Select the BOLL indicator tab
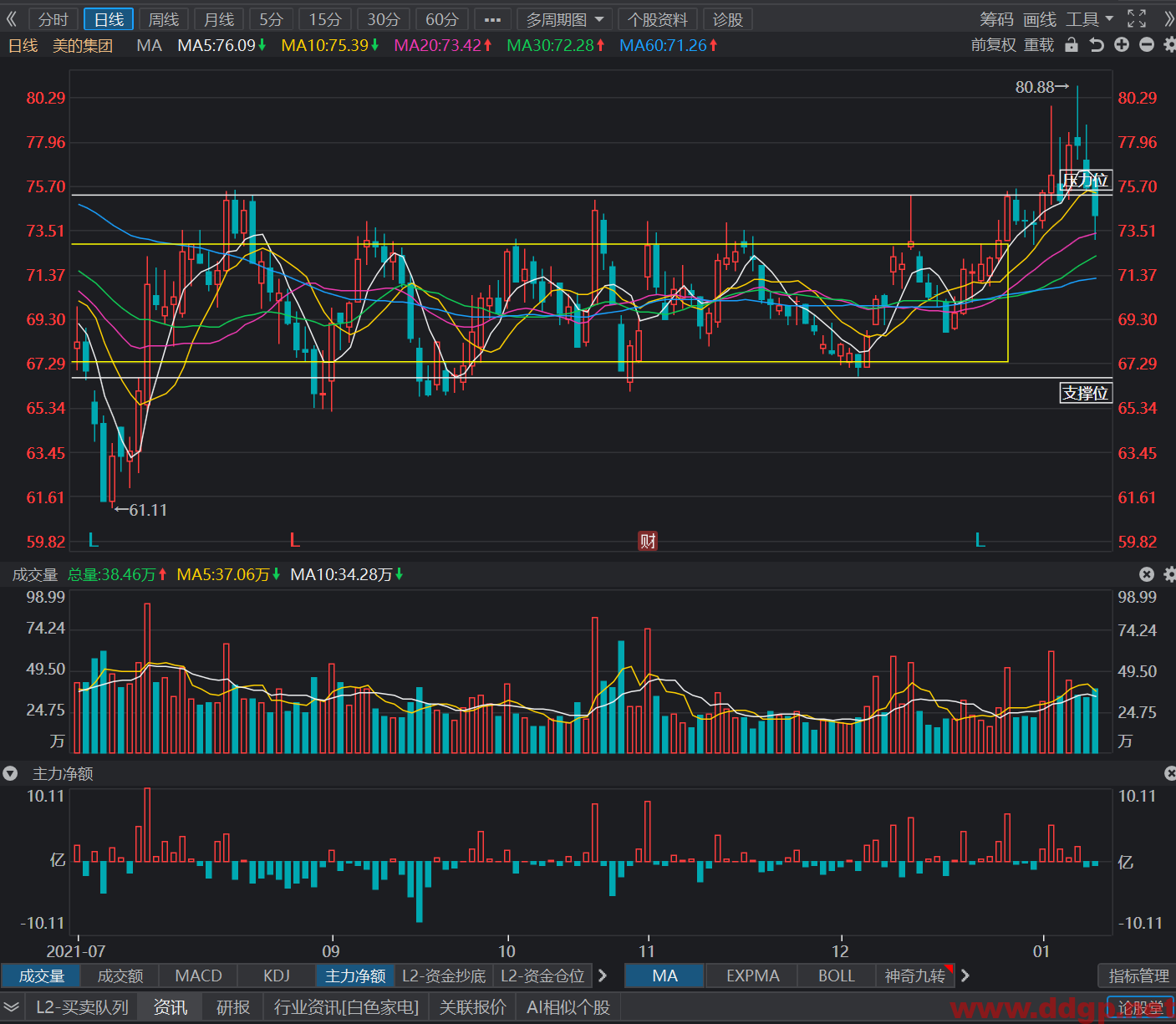1176x1024 pixels. pos(837,976)
